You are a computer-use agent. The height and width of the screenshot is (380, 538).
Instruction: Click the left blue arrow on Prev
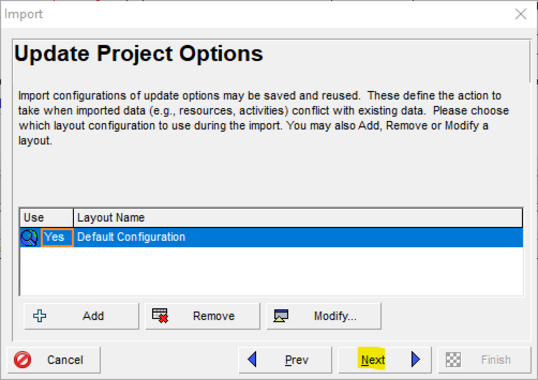click(252, 359)
